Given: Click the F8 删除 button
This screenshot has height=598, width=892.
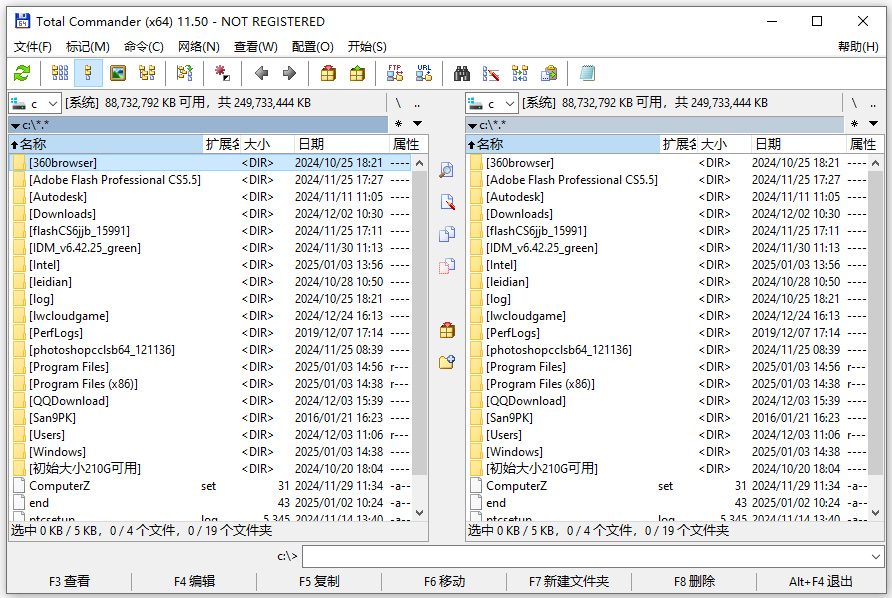Looking at the screenshot, I should click(694, 581).
